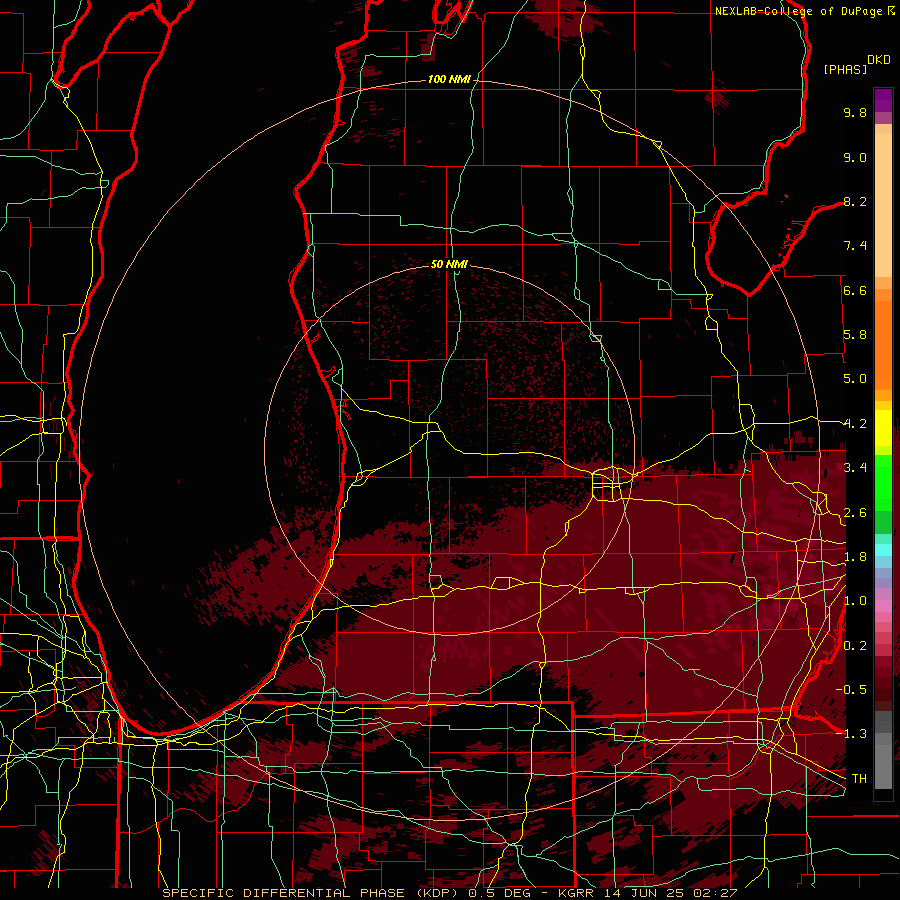The width and height of the screenshot is (900, 900).
Task: Click the yellow segment of the color bar
Action: coord(883,428)
